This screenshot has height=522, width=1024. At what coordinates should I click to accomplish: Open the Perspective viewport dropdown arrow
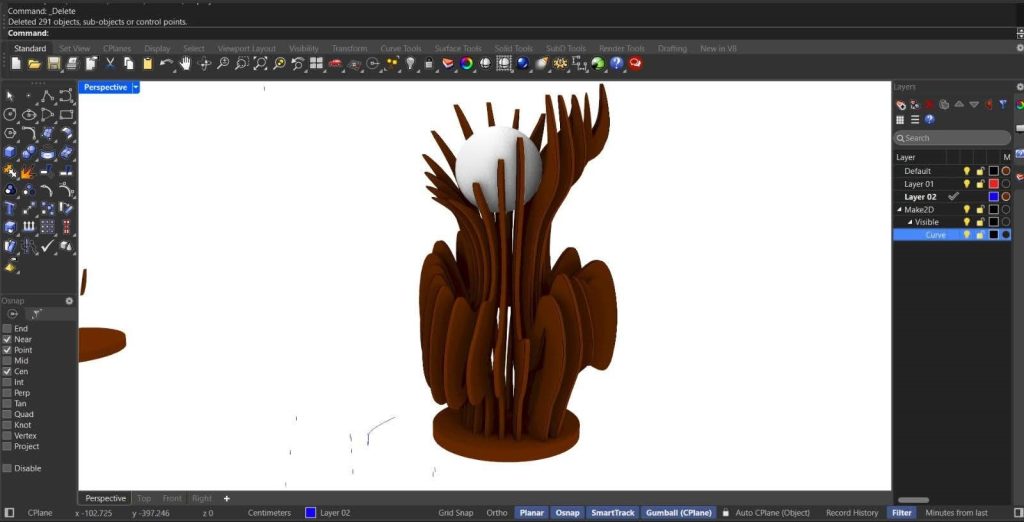(x=136, y=87)
